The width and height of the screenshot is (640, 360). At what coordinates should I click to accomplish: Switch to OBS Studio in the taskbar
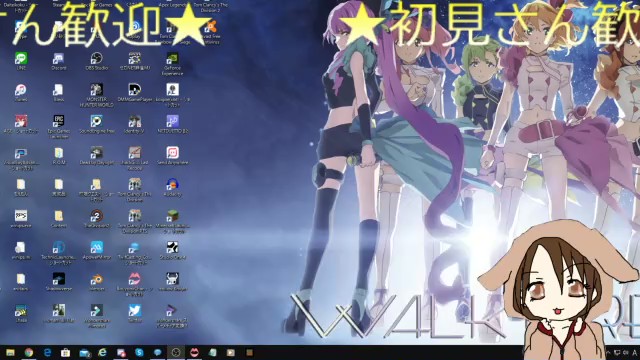pyautogui.click(x=176, y=353)
